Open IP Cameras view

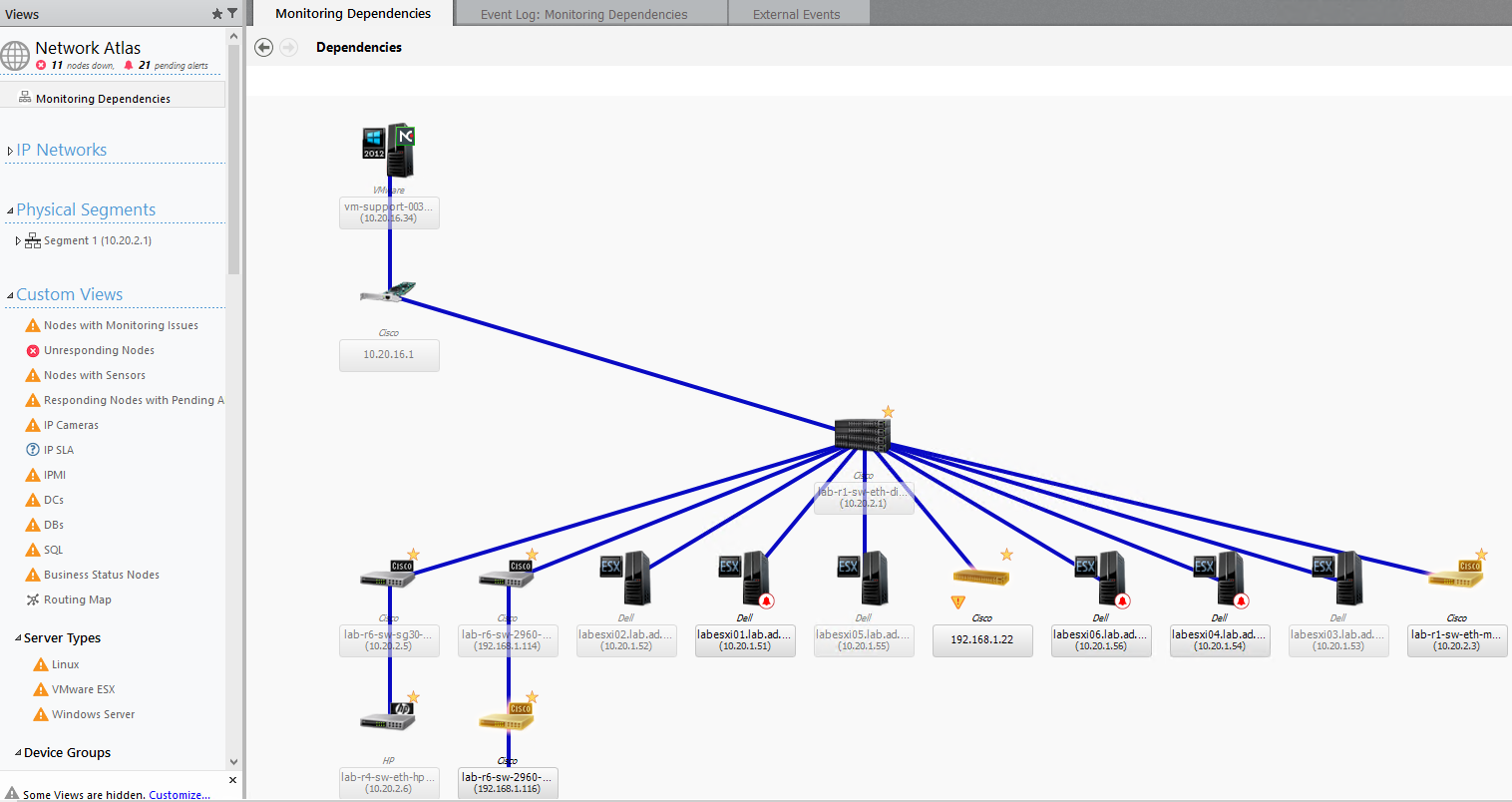click(x=71, y=425)
